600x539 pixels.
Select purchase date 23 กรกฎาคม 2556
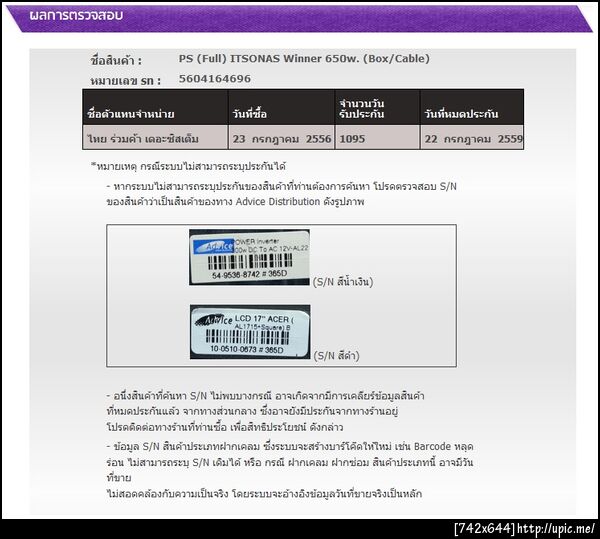[x=282, y=138]
